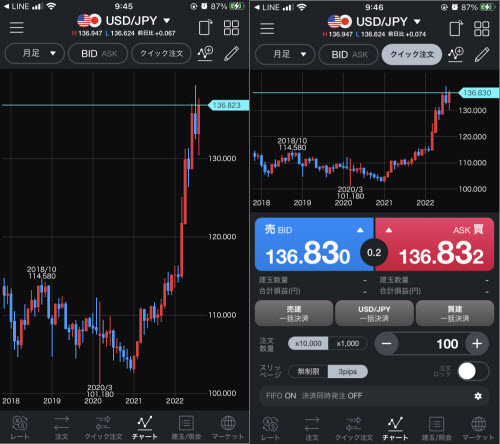This screenshot has width=500, height=444.
Task: Enable クイック注文 button on left screen toolbar
Action: pyautogui.click(x=161, y=53)
